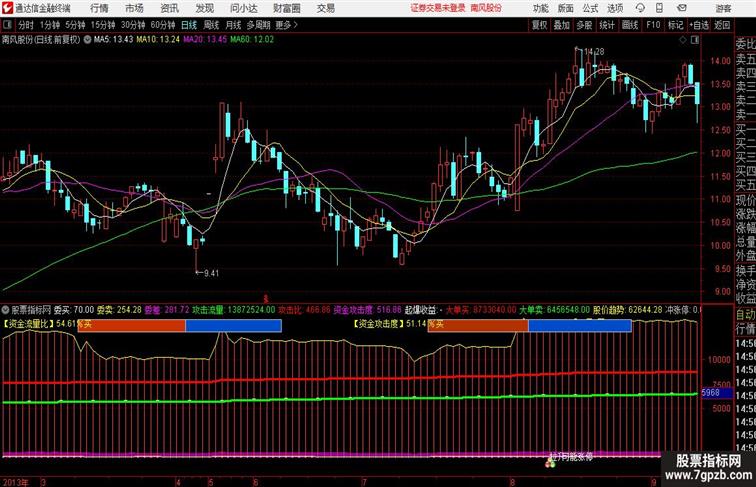Open the 问小达 menu
Screen dimensions: 756x487
coord(243,8)
